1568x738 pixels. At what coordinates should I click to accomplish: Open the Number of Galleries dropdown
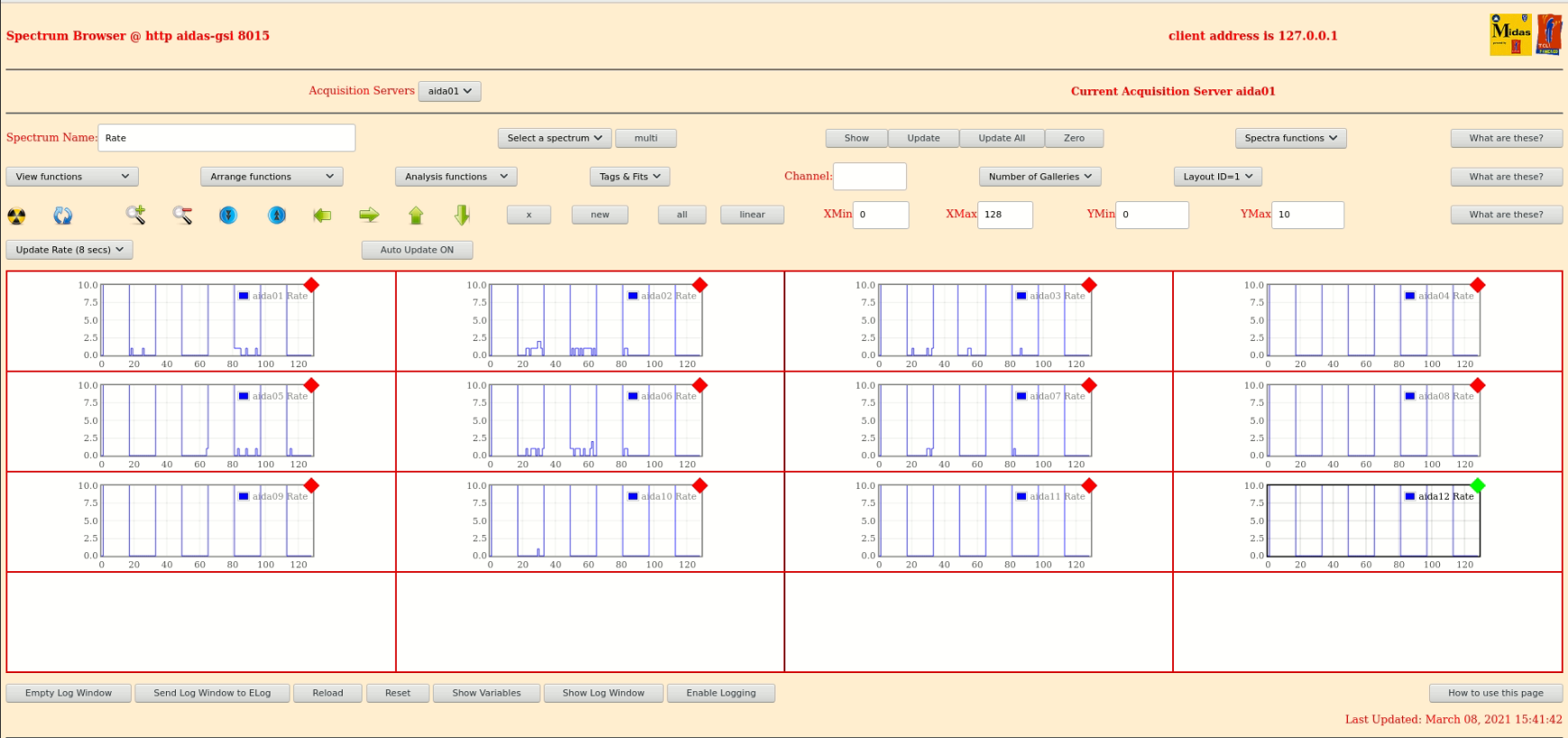point(1039,177)
